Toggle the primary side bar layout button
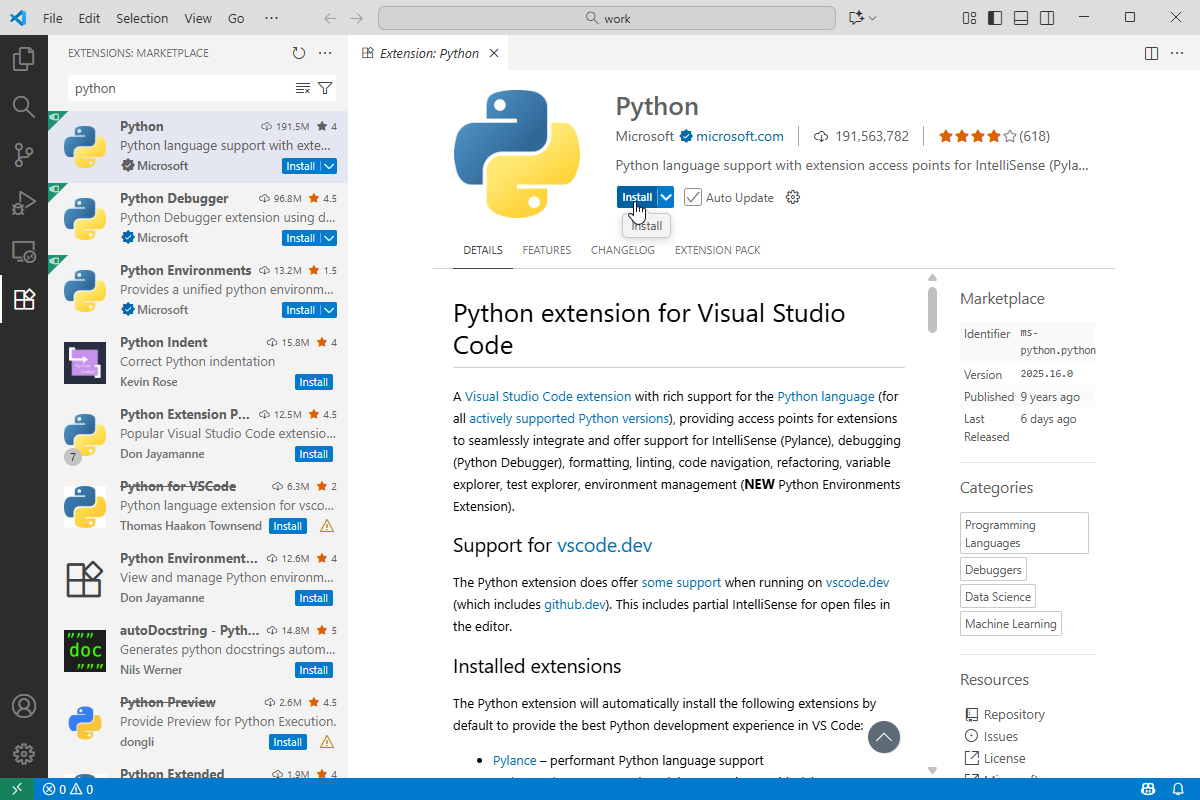Image resolution: width=1200 pixels, height=800 pixels. (995, 18)
